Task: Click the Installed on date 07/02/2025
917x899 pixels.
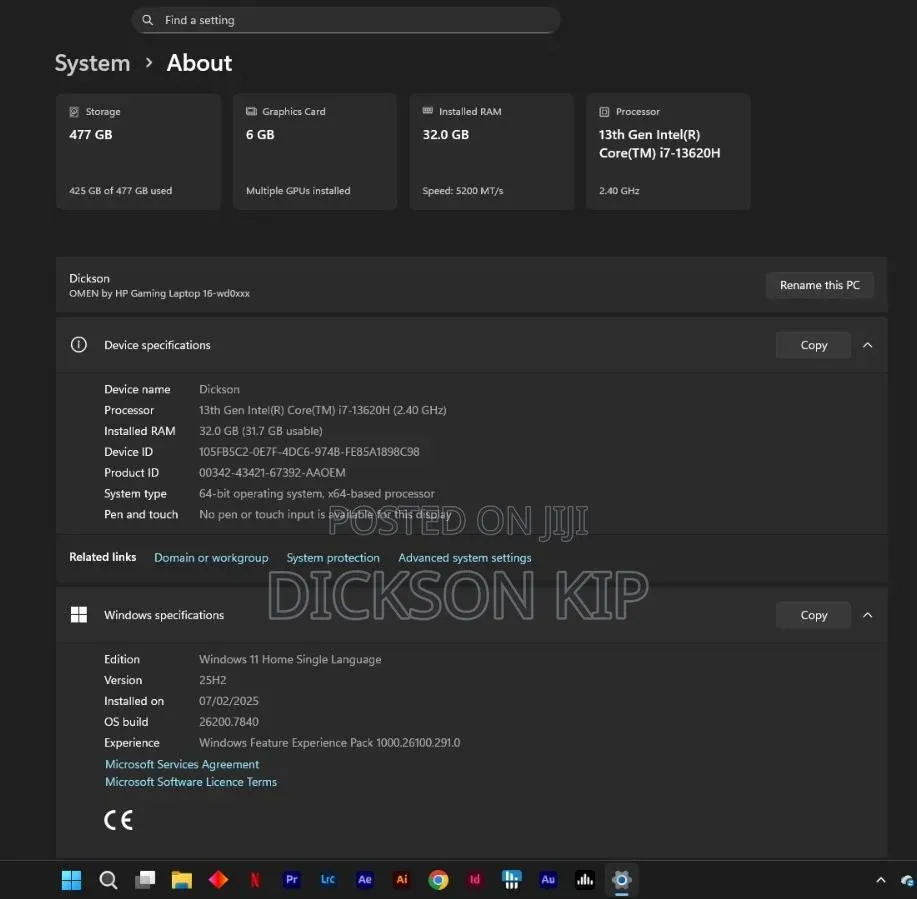Action: [x=229, y=701]
